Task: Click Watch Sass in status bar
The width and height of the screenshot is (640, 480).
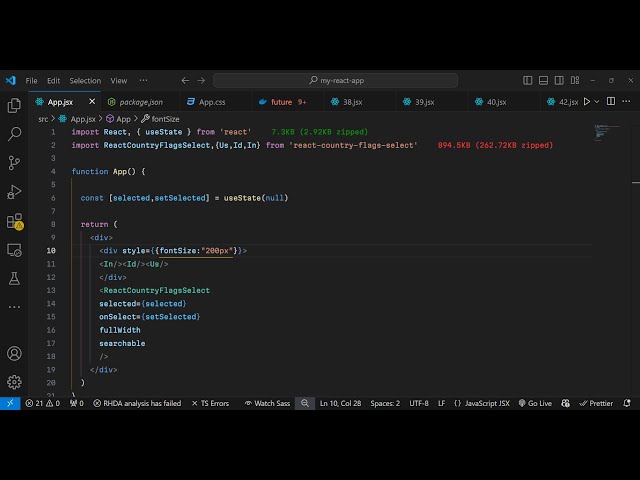Action: click(267, 403)
